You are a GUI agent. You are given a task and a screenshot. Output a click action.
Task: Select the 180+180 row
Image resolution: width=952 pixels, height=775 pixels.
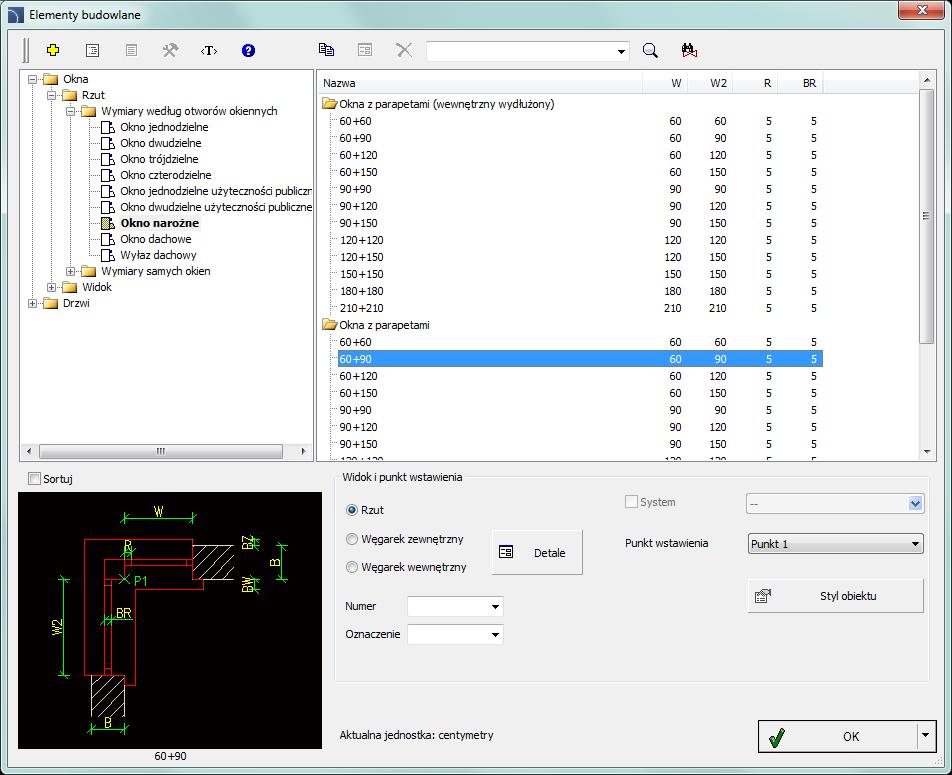(580, 291)
